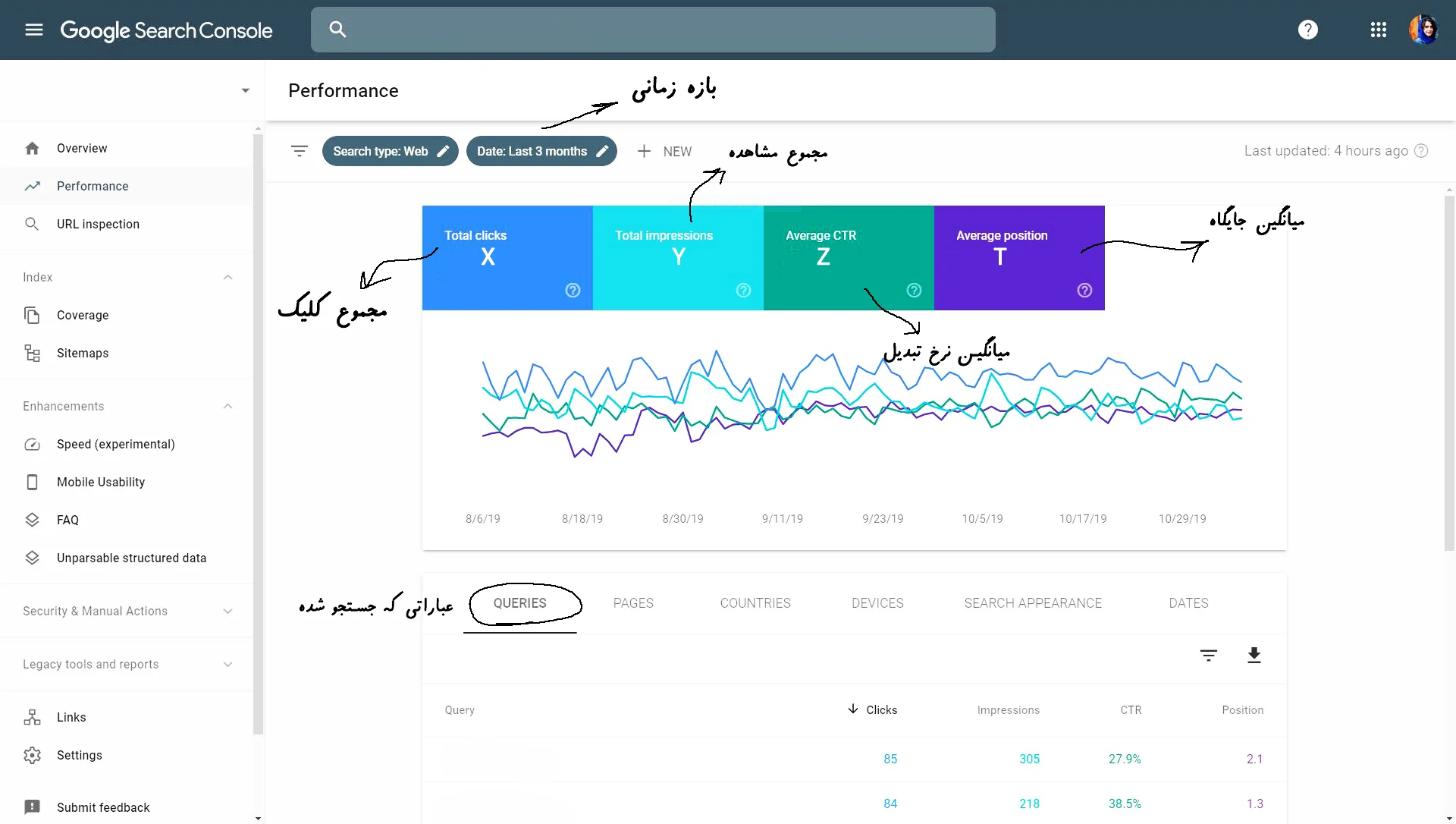The image size is (1456, 824).
Task: Open help icon on Average position card
Action: point(1084,290)
